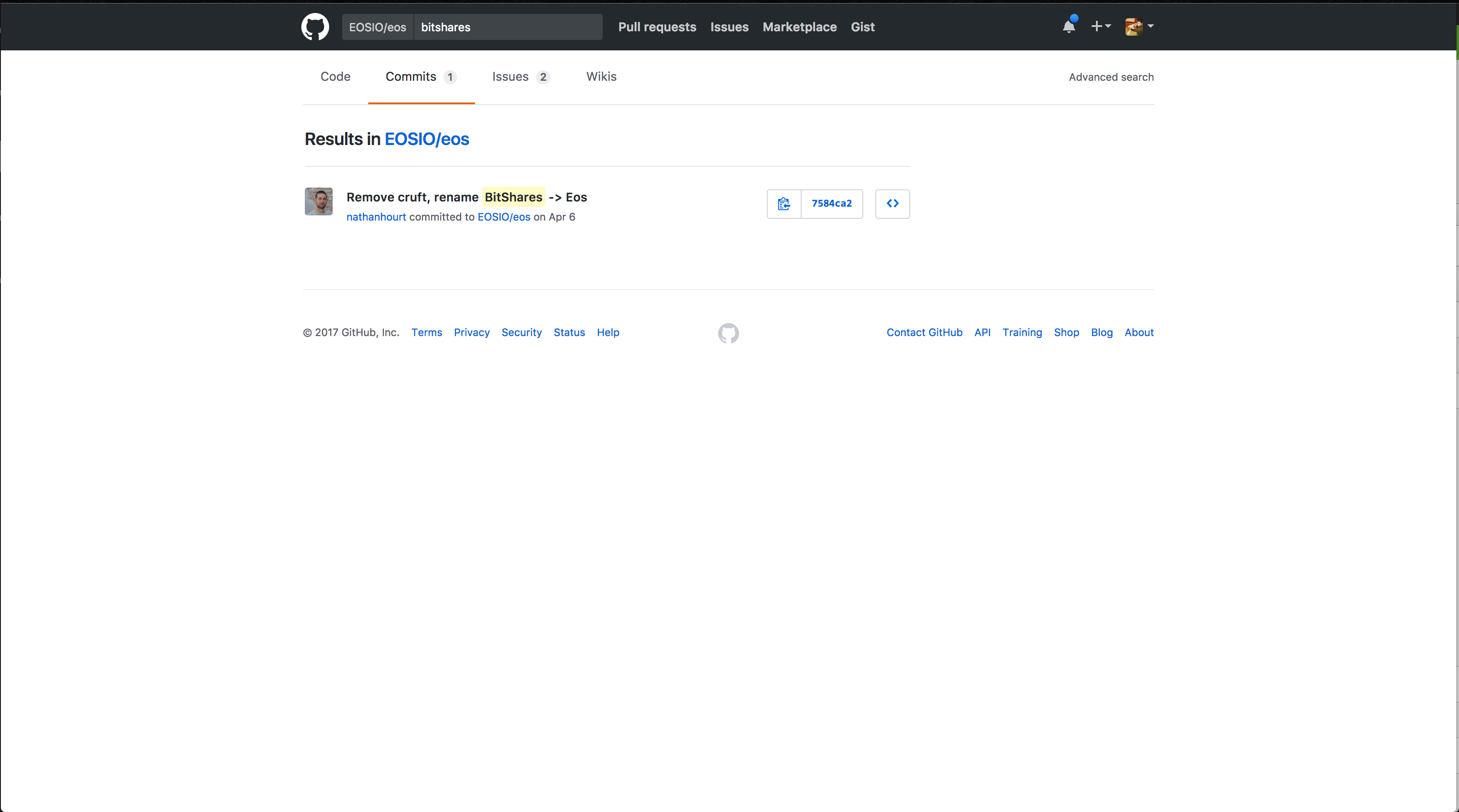Go to Marketplace in the header
The image size is (1459, 812).
click(x=799, y=26)
